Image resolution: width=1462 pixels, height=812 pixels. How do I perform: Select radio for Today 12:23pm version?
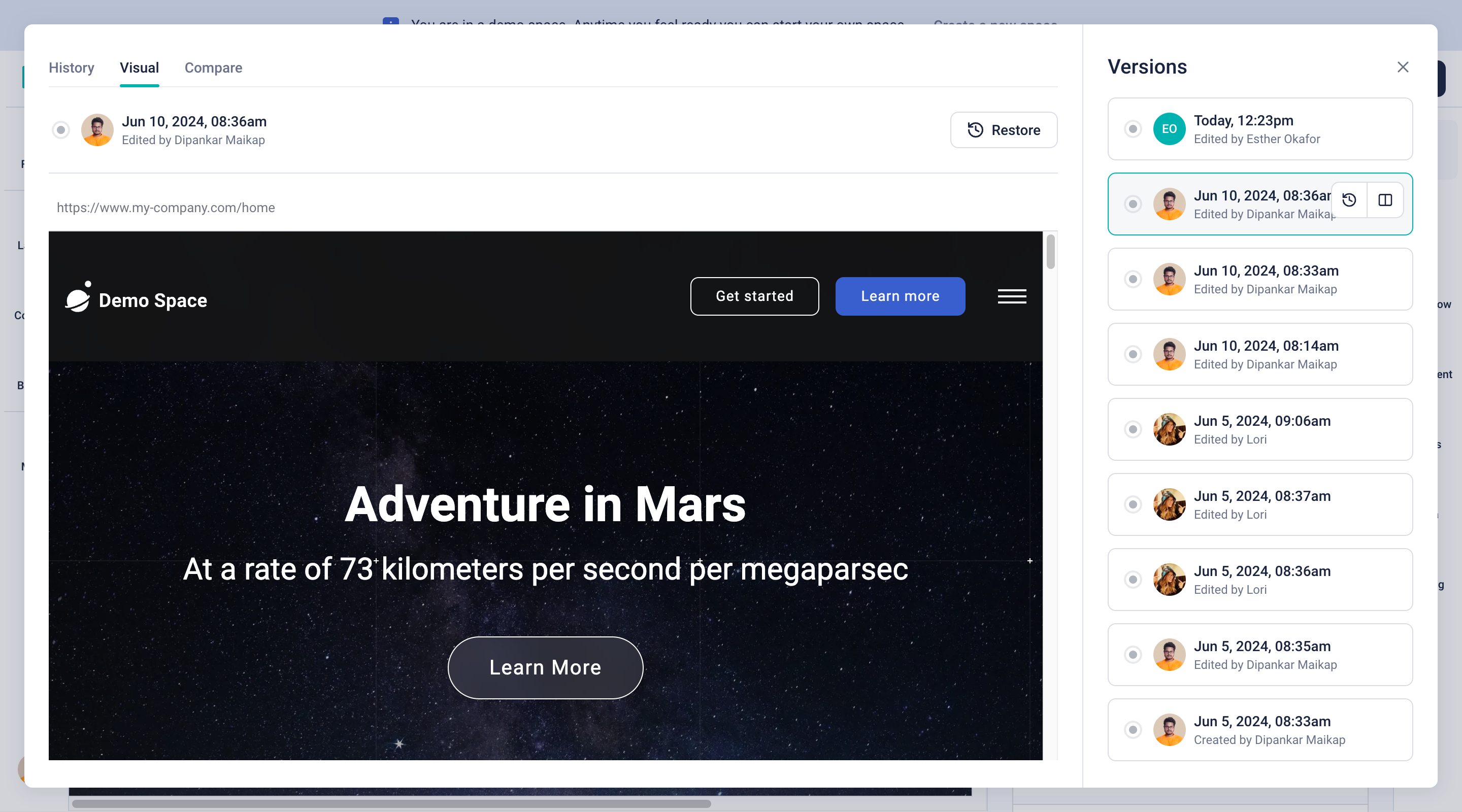pyautogui.click(x=1133, y=129)
